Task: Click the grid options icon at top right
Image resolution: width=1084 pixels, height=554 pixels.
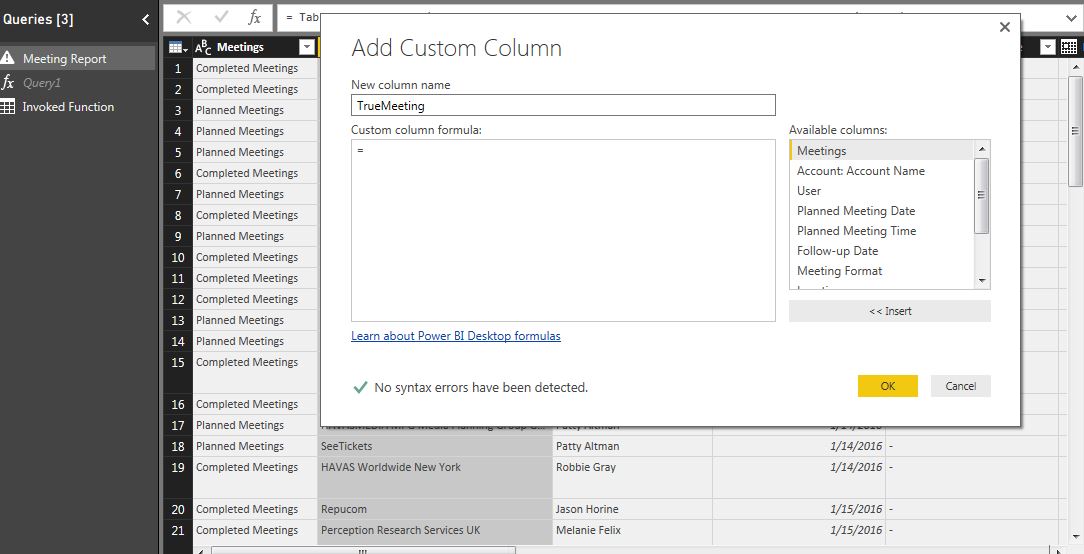Action: point(1069,47)
